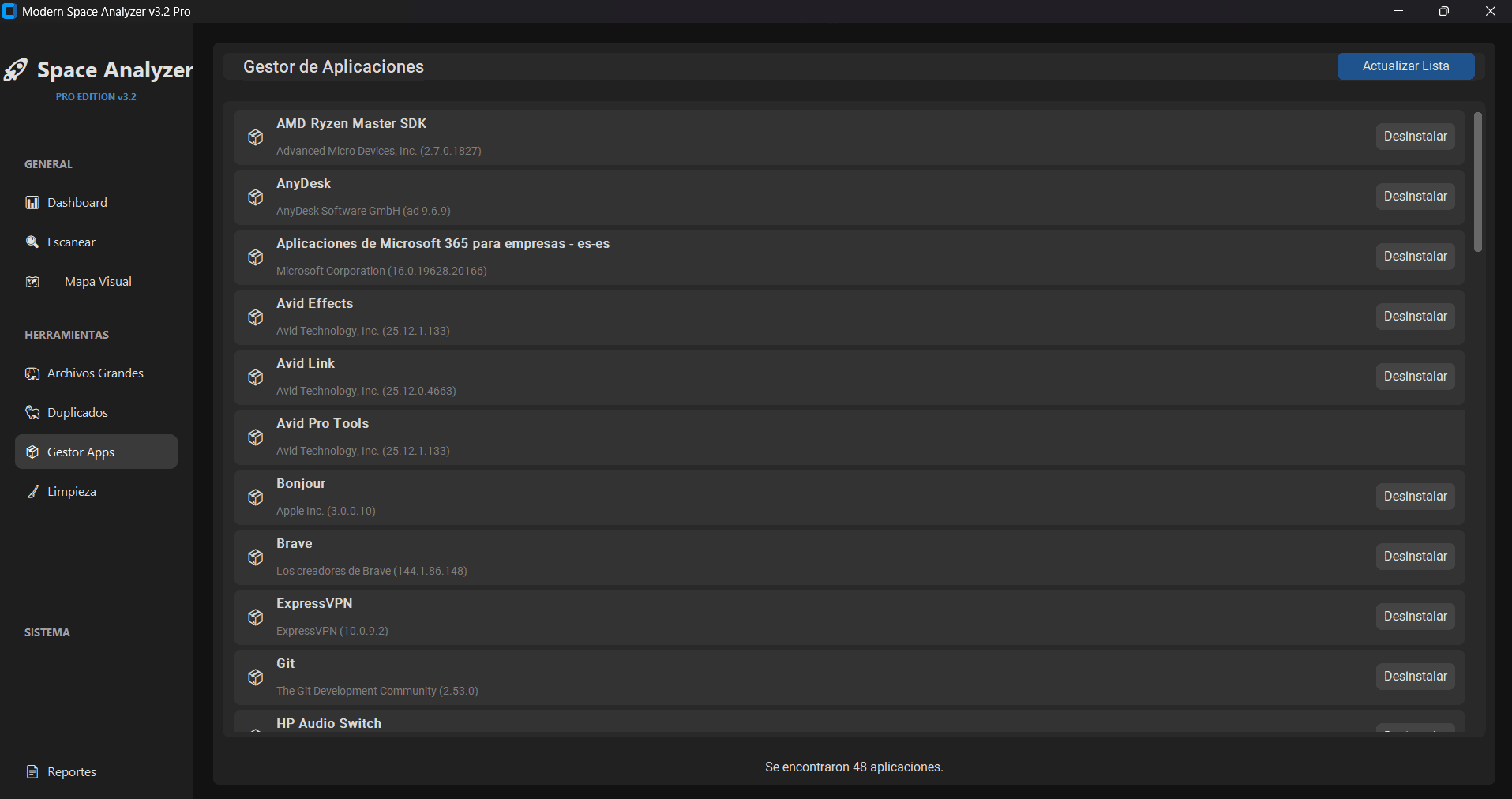Click the Escanear magnifier icon
Screen dimensions: 1512x799
click(32, 242)
